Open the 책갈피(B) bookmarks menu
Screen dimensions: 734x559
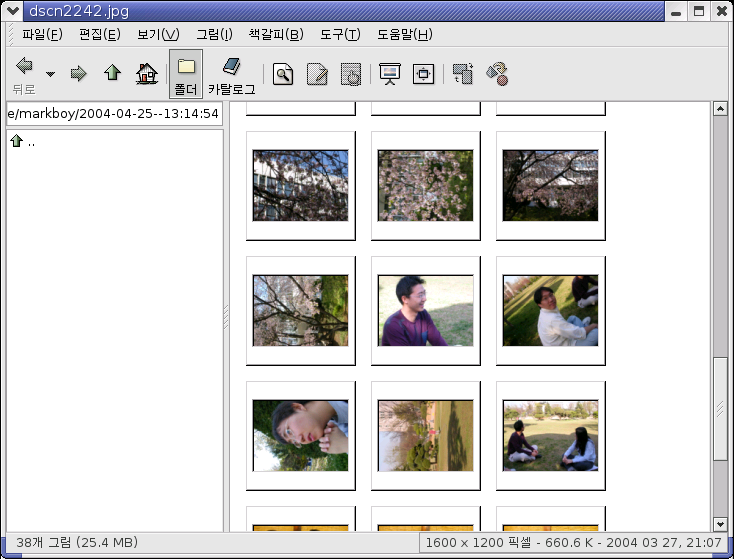pos(276,34)
